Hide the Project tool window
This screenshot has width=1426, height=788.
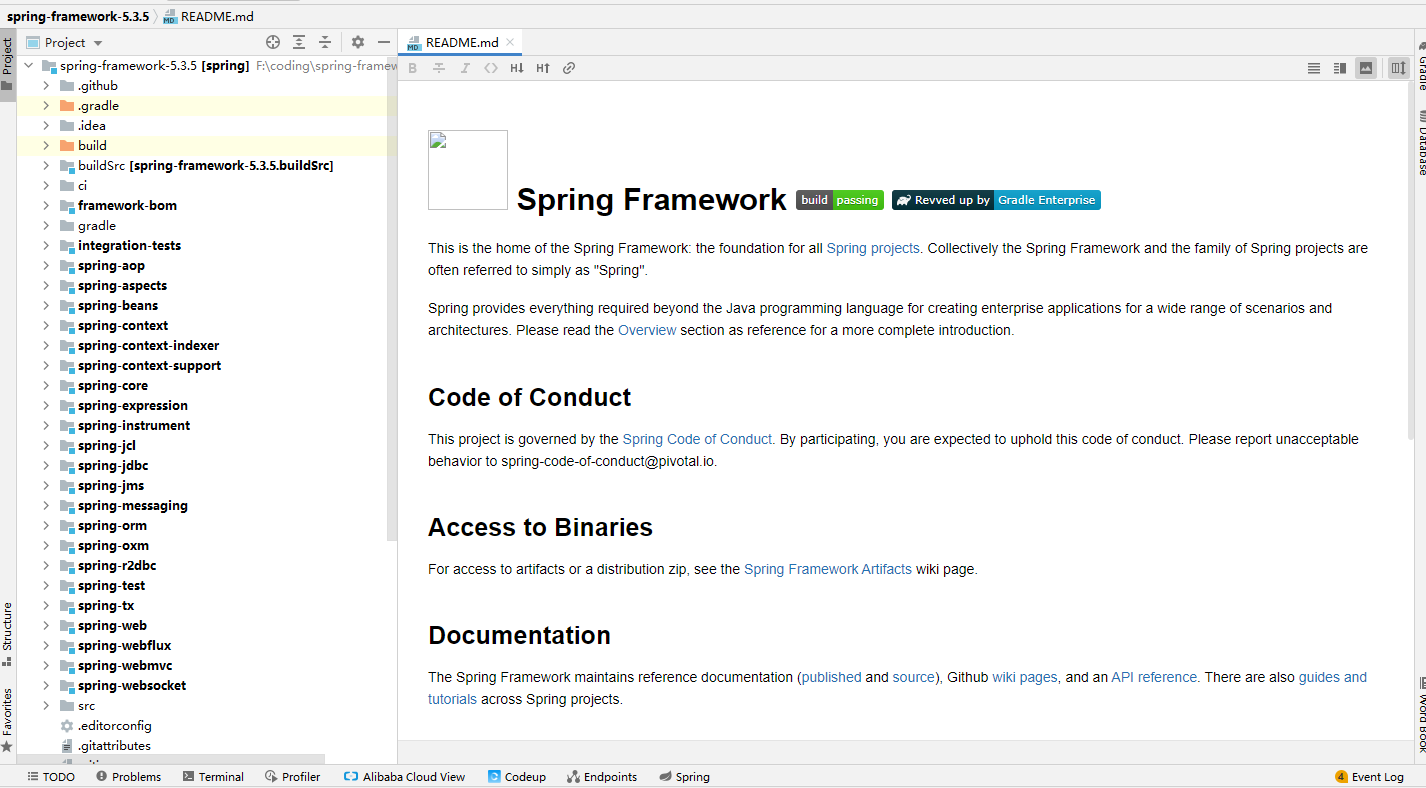coord(384,42)
